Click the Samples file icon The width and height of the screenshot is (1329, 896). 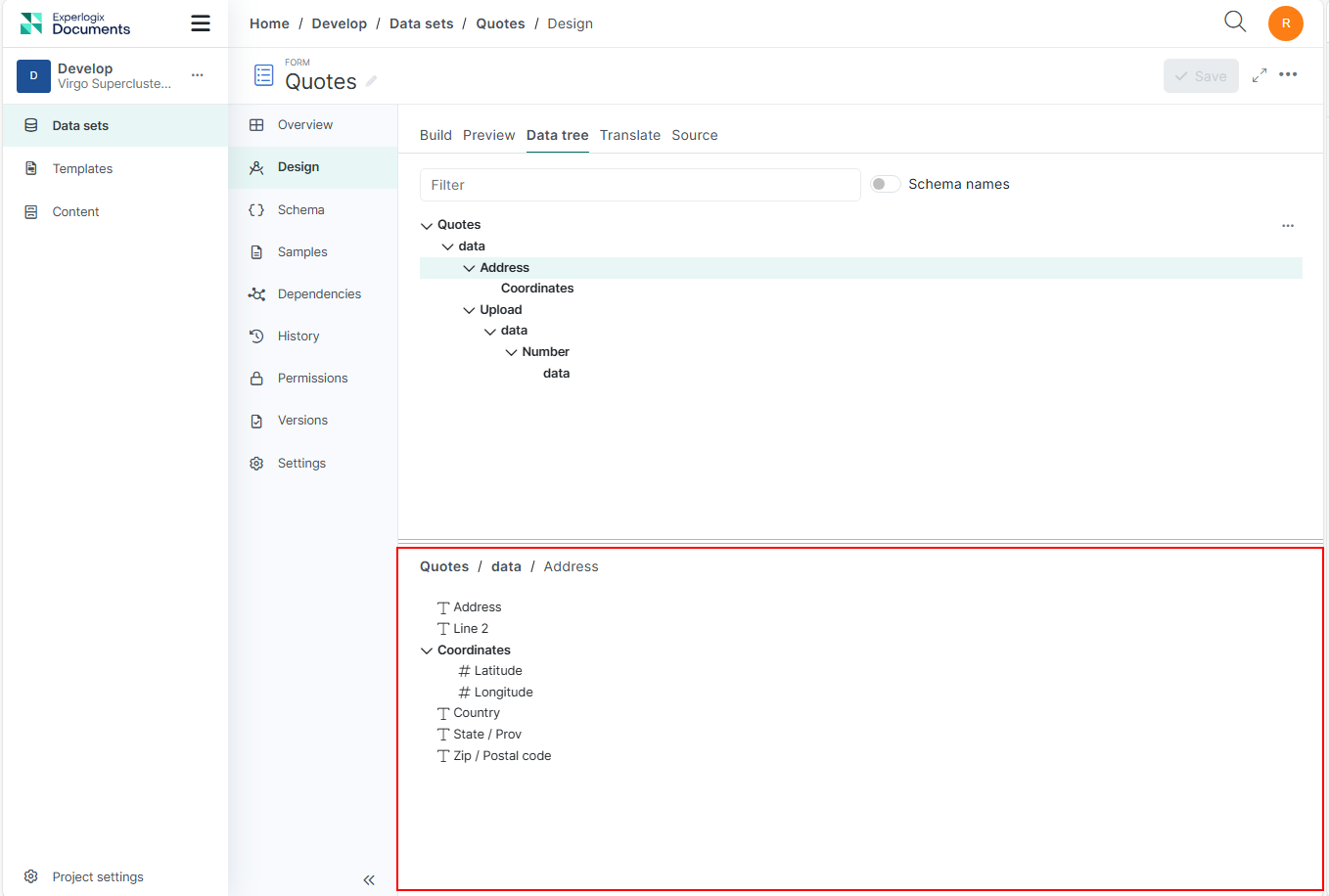pyautogui.click(x=256, y=252)
